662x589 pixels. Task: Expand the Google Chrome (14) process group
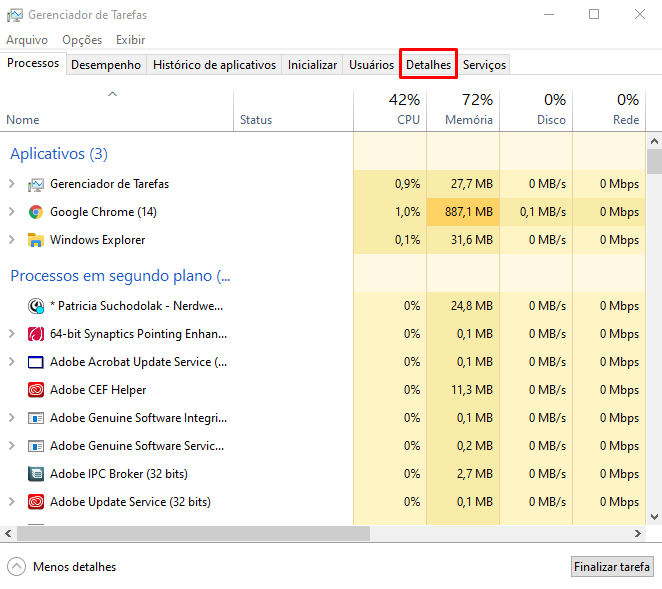(x=12, y=212)
